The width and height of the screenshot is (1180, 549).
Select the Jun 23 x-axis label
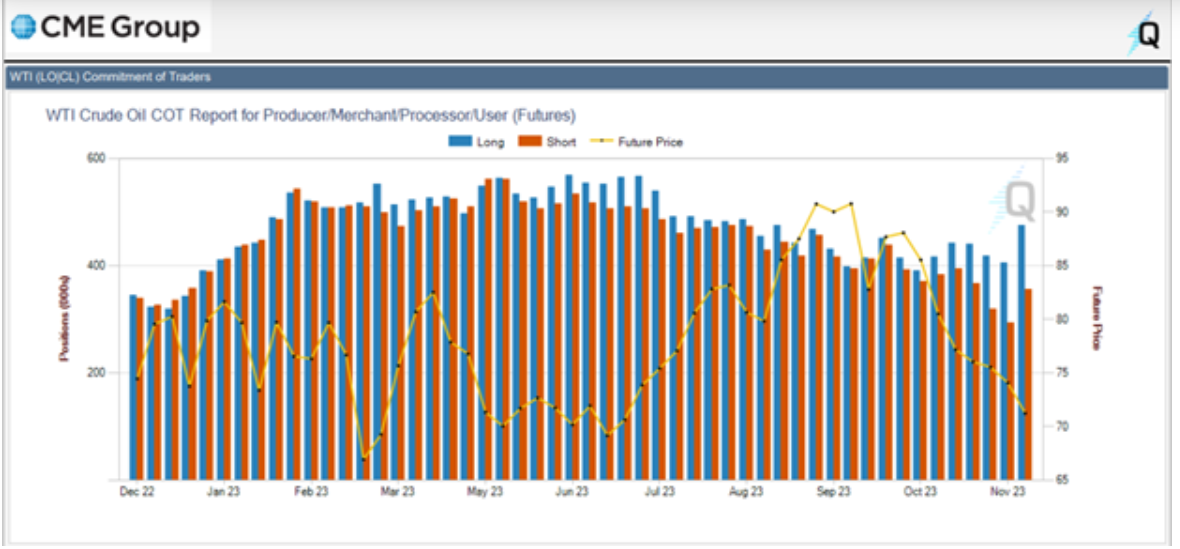tap(571, 492)
